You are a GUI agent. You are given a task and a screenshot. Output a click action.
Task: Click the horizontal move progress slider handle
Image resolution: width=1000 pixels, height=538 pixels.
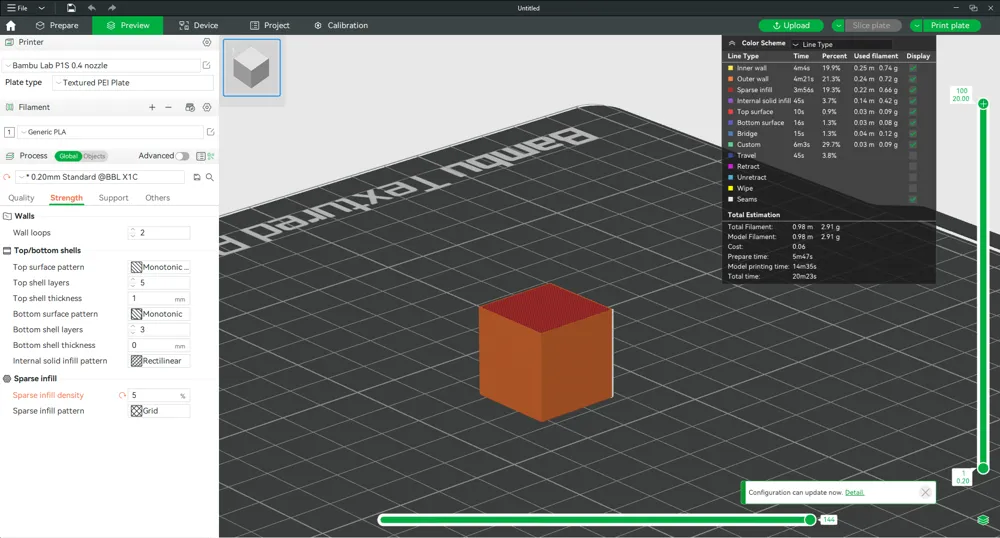pos(810,520)
